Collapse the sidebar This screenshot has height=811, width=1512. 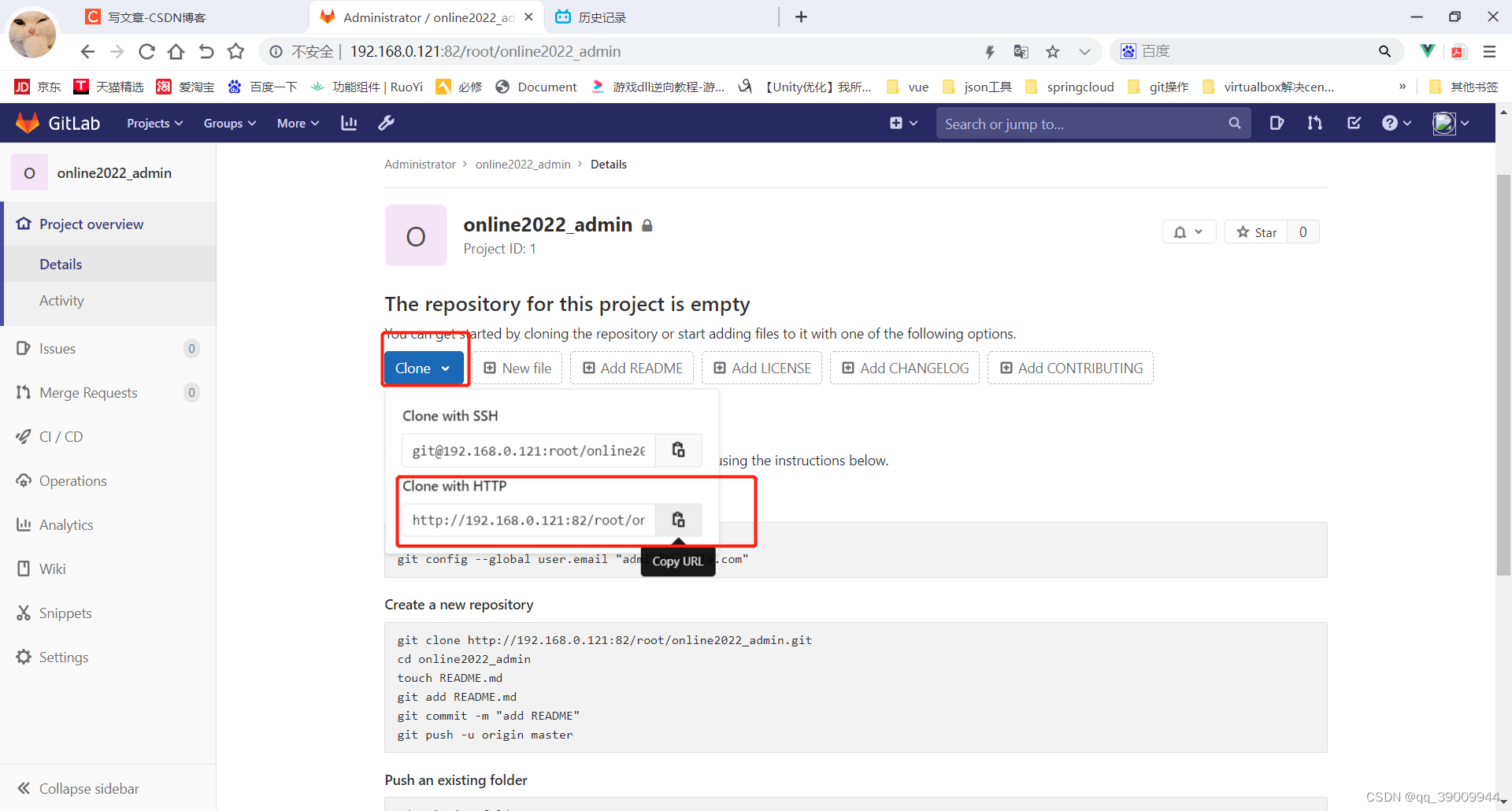(108, 788)
